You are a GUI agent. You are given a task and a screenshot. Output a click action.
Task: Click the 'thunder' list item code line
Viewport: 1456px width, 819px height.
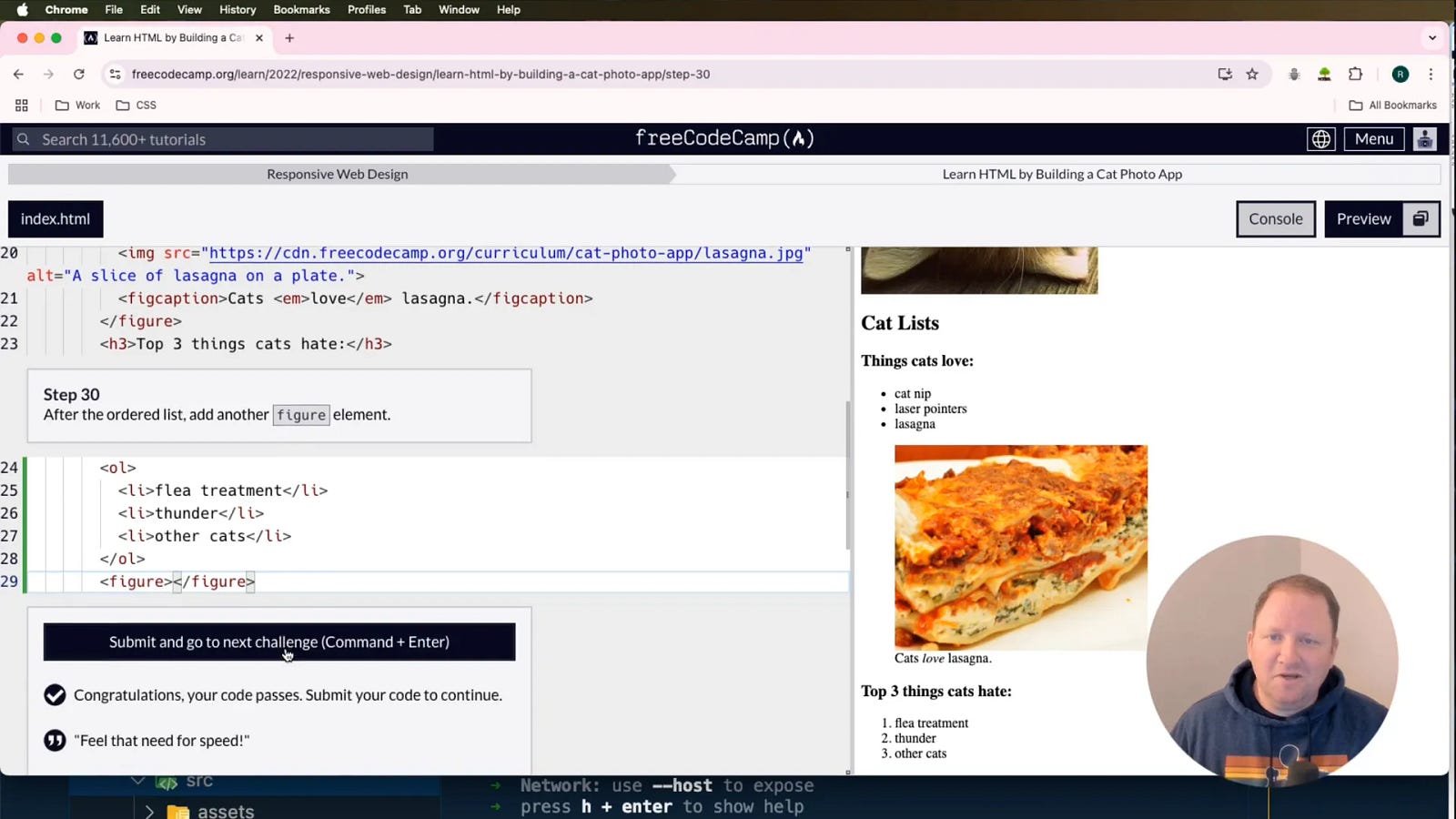[x=191, y=513]
